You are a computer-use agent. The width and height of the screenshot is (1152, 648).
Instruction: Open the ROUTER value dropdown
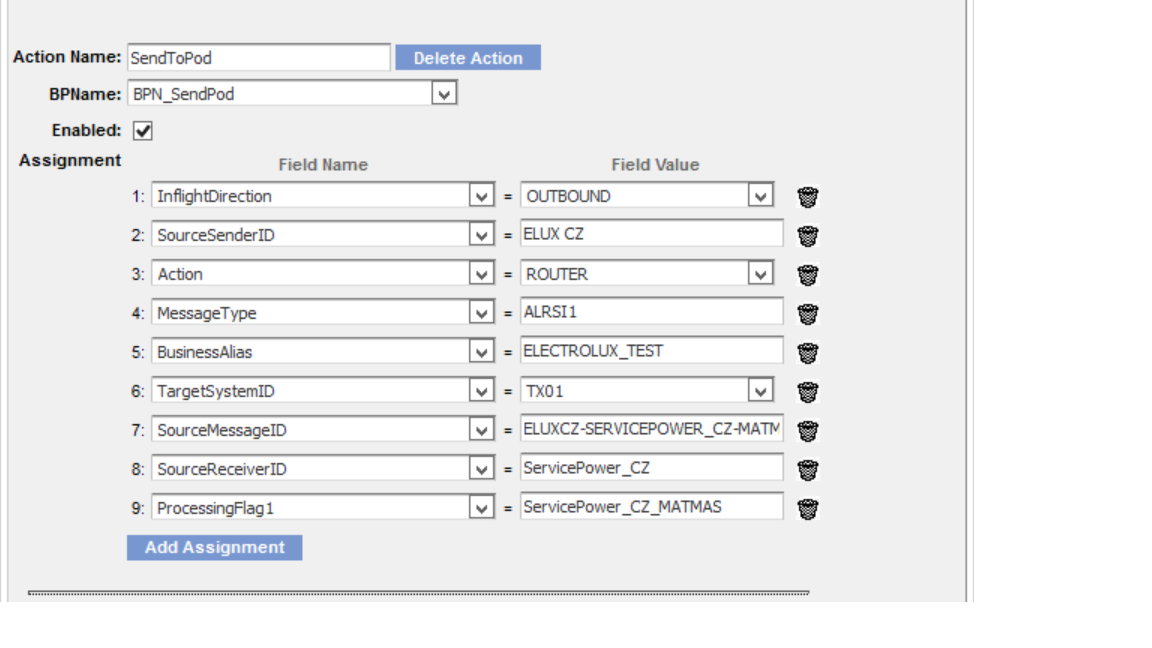pos(761,274)
